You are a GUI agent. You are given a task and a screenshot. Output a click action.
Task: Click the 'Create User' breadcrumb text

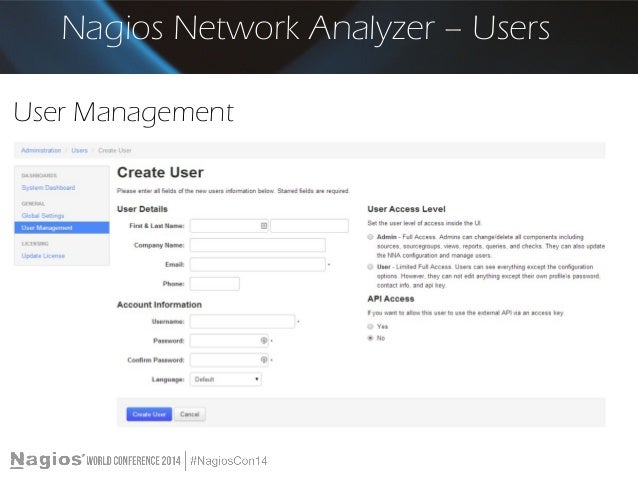coord(115,150)
